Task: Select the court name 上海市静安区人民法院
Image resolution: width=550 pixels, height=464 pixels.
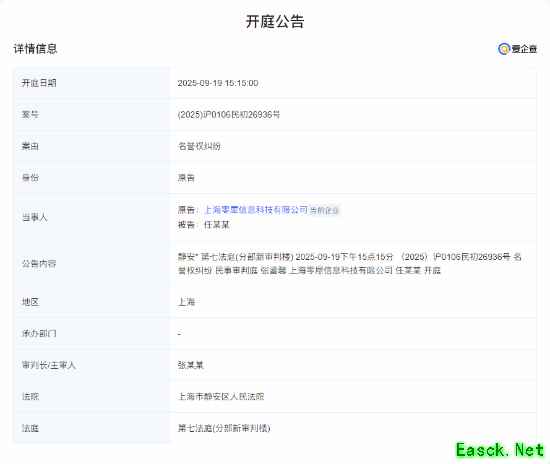Action: tap(221, 397)
